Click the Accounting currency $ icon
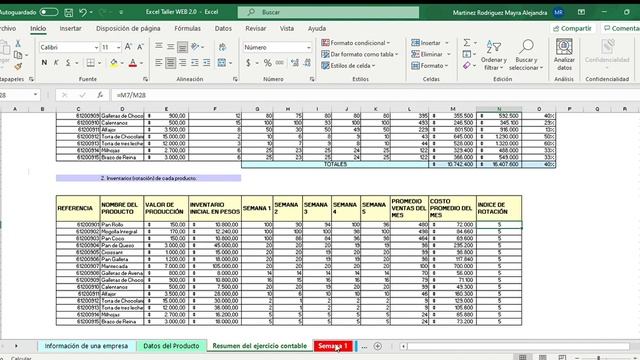This screenshot has width=640, height=360. 248,63
